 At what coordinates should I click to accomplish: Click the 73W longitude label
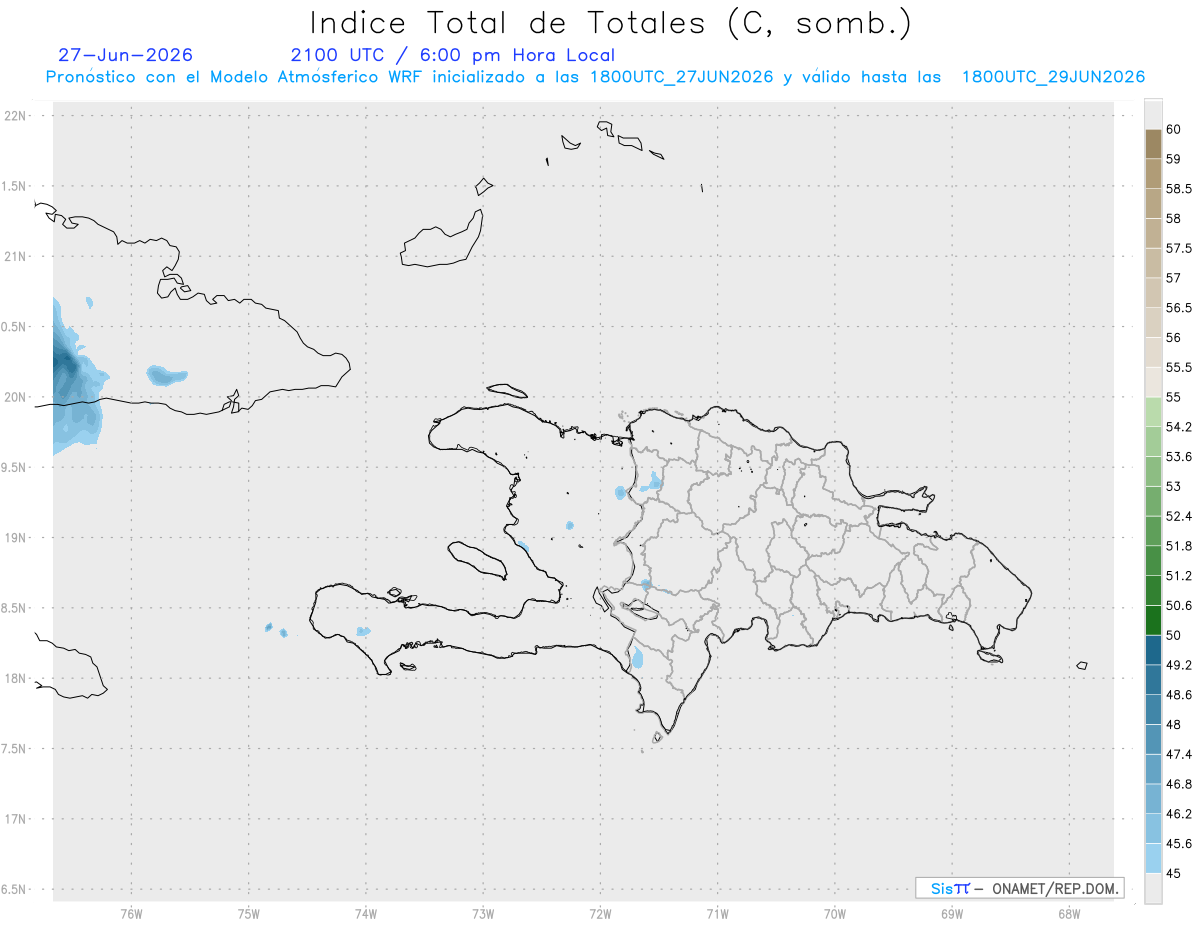(483, 914)
